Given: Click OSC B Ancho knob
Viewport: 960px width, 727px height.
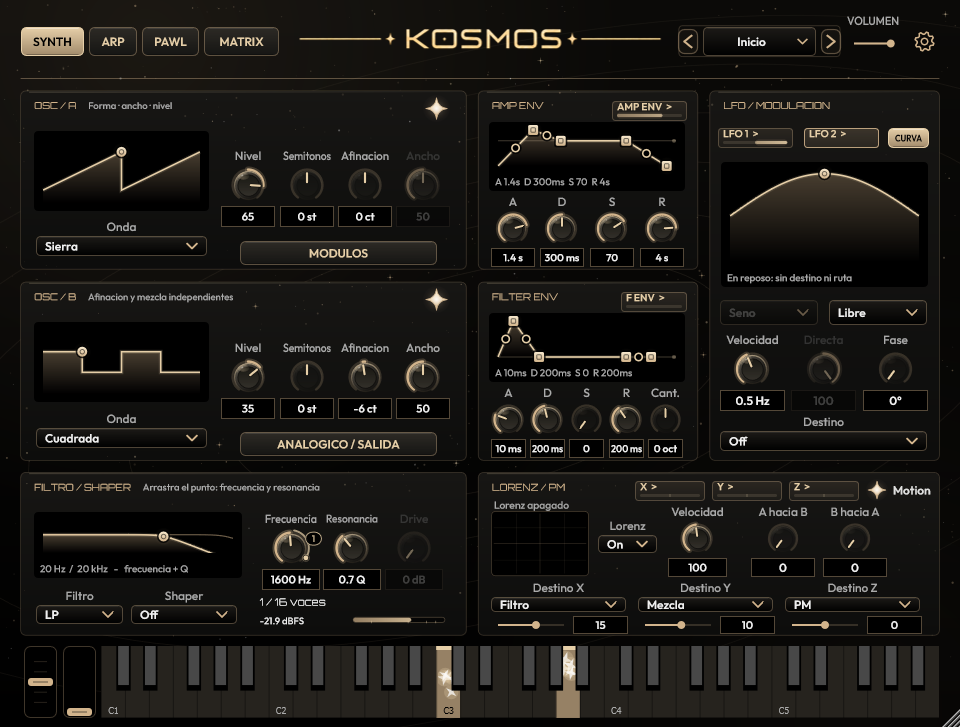Looking at the screenshot, I should click(x=422, y=376).
